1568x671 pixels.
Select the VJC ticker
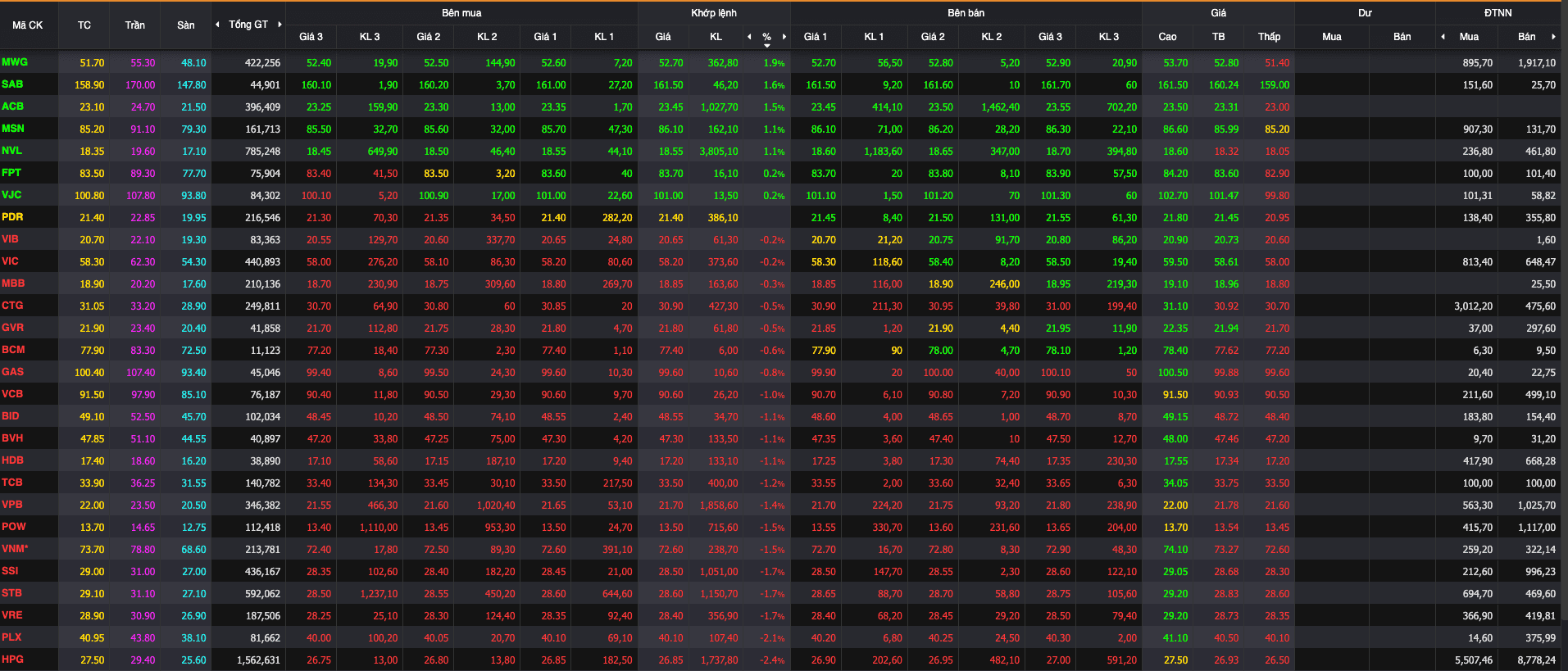coord(11,195)
